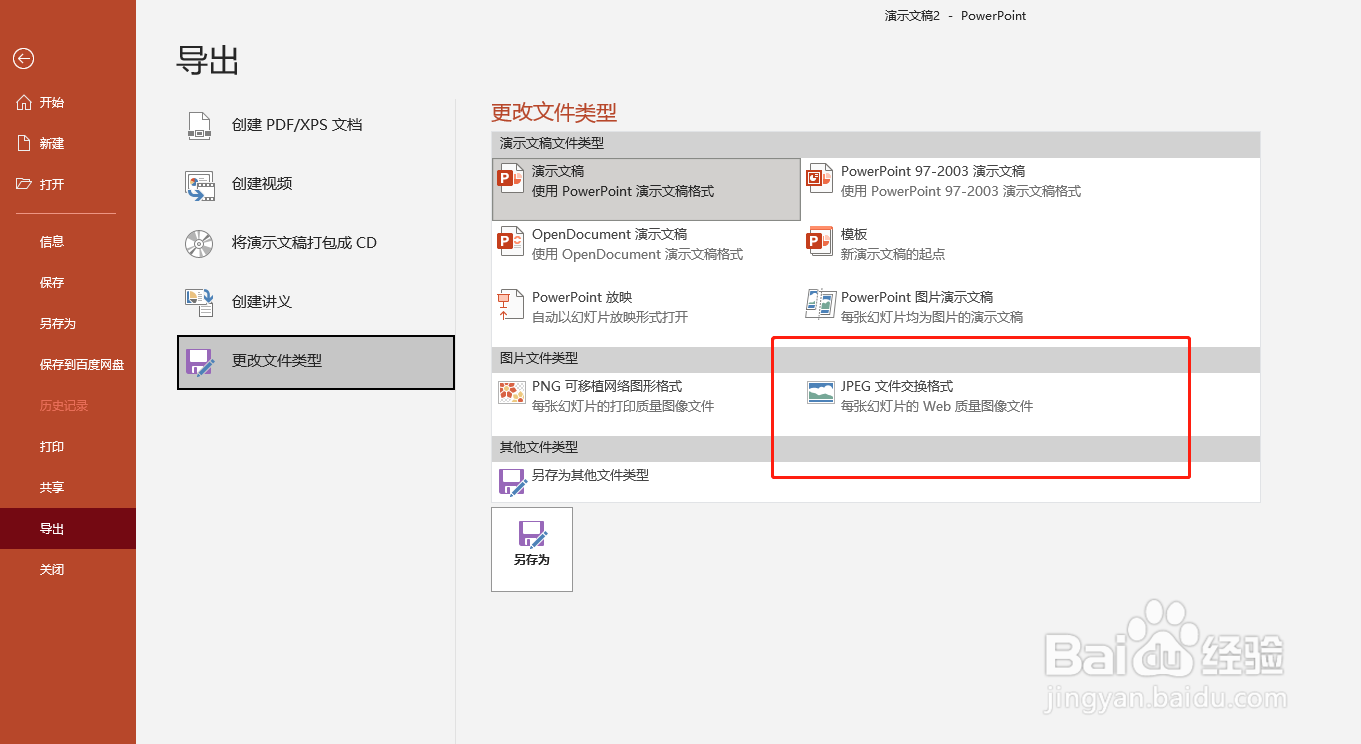Select 创建讲义 export option

tap(316, 303)
